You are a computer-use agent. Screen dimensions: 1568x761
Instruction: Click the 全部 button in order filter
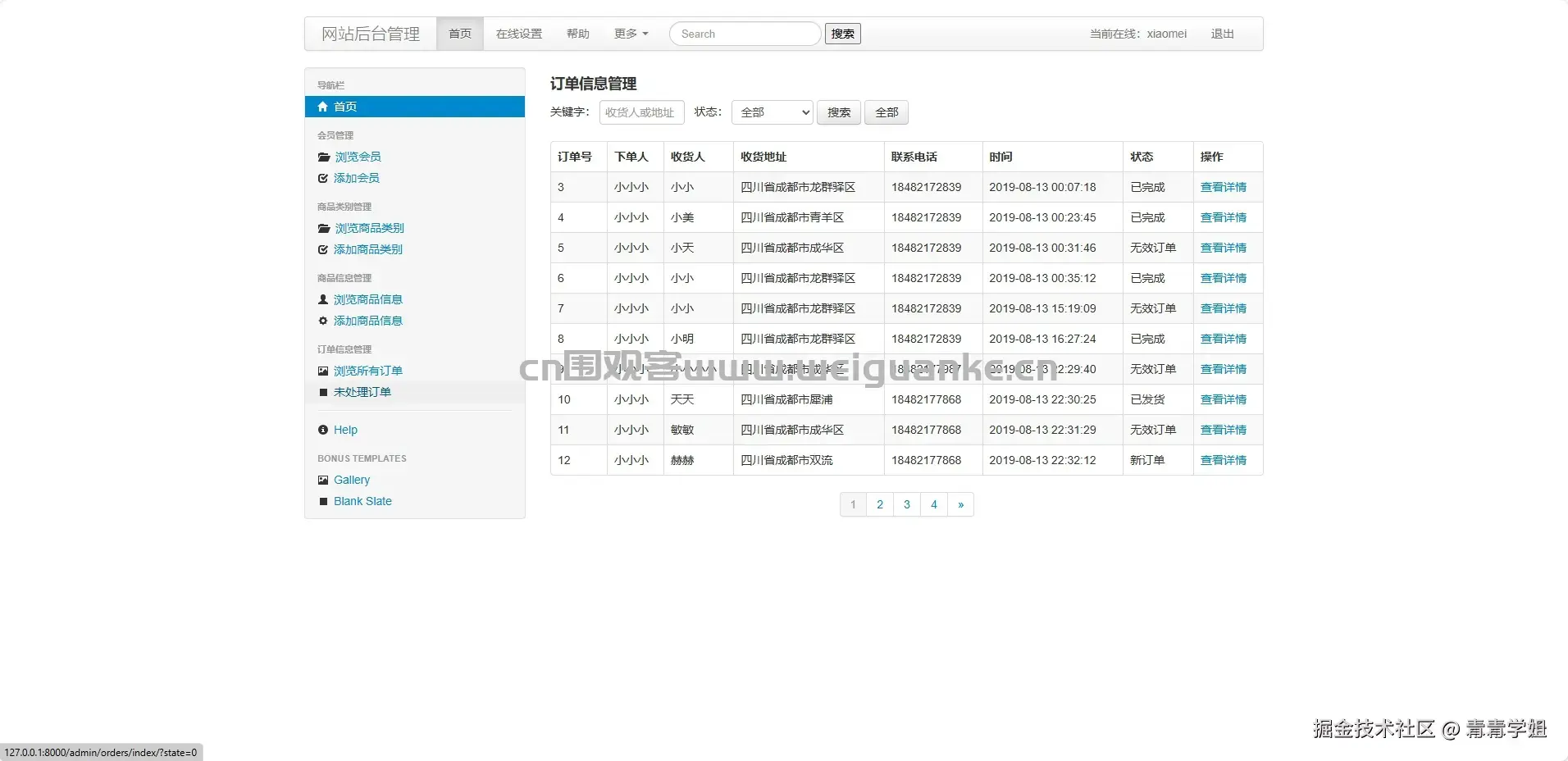tap(887, 112)
